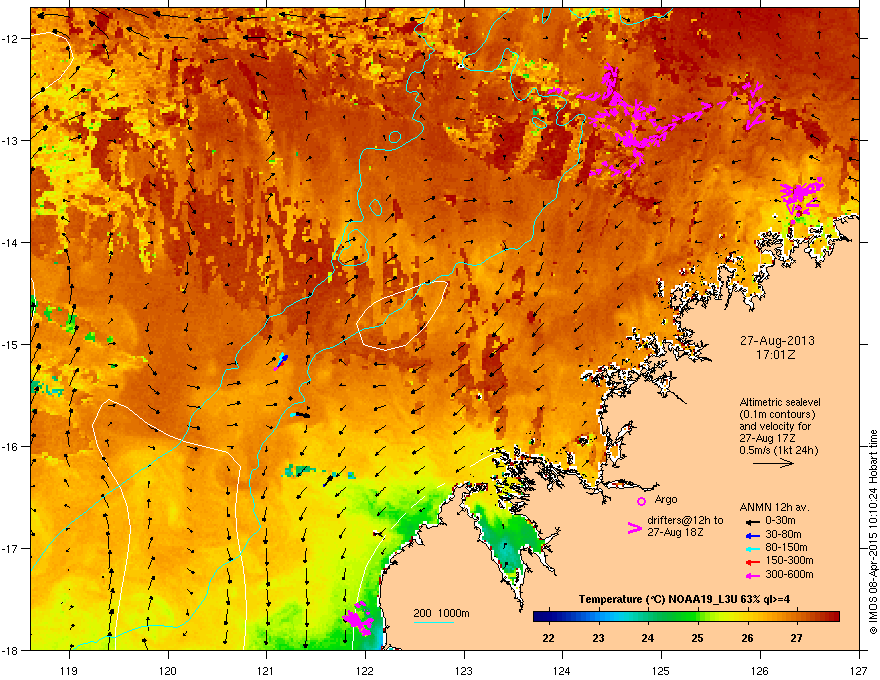
Task: Click longitude axis label 121
Action: (266, 670)
